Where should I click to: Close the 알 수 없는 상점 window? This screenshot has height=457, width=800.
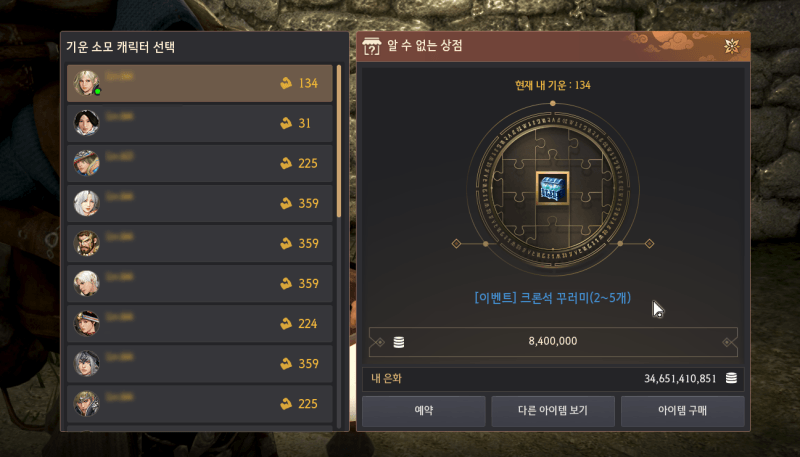tap(732, 46)
